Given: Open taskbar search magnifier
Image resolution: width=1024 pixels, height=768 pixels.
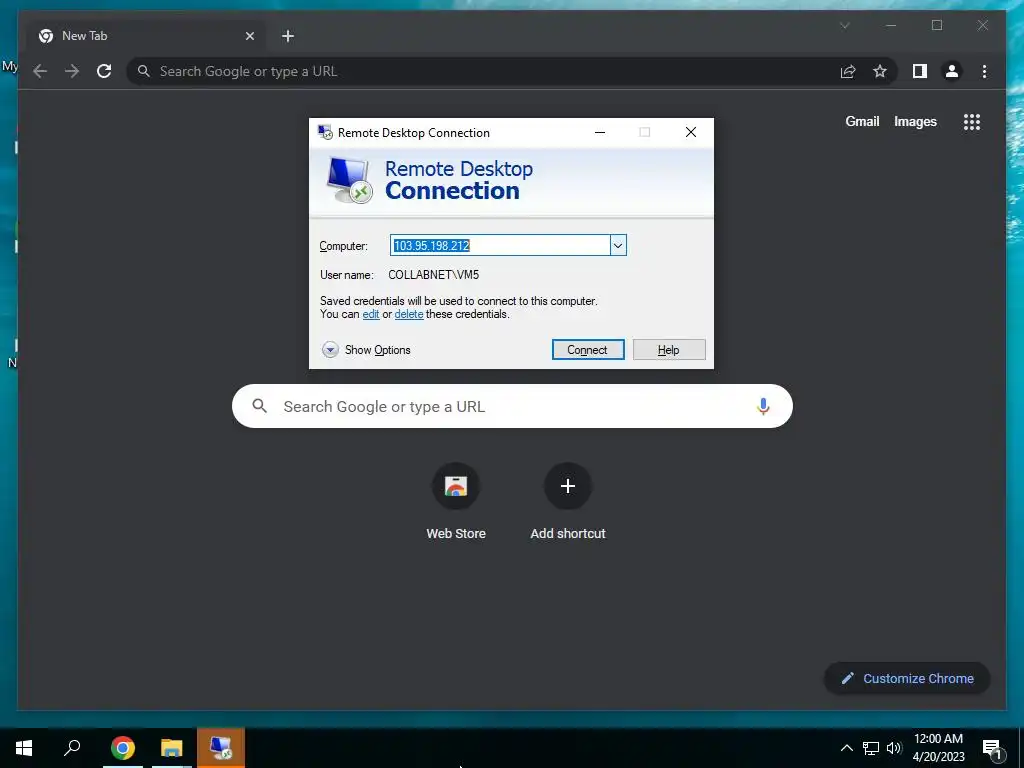Looking at the screenshot, I should [72, 748].
